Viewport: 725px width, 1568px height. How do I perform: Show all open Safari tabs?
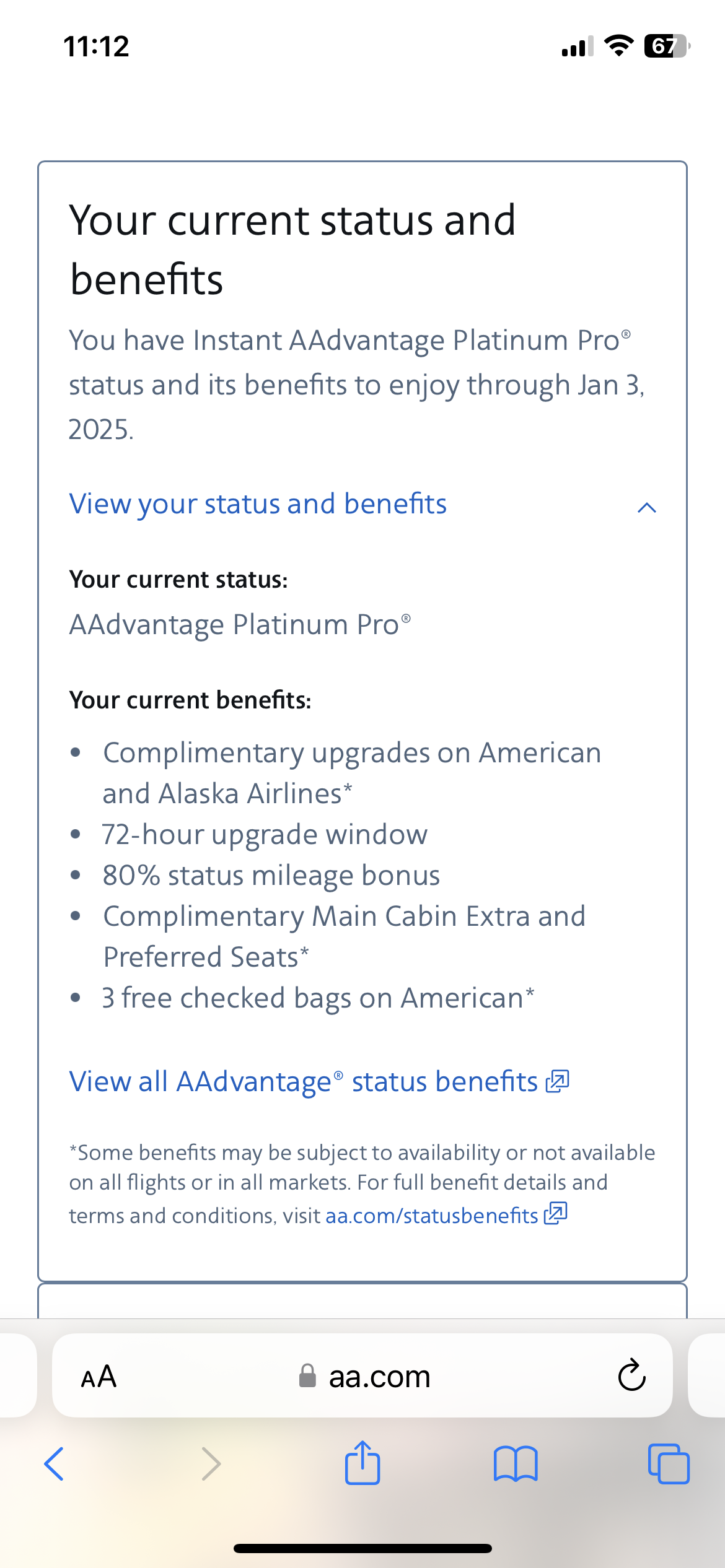pyautogui.click(x=668, y=1464)
